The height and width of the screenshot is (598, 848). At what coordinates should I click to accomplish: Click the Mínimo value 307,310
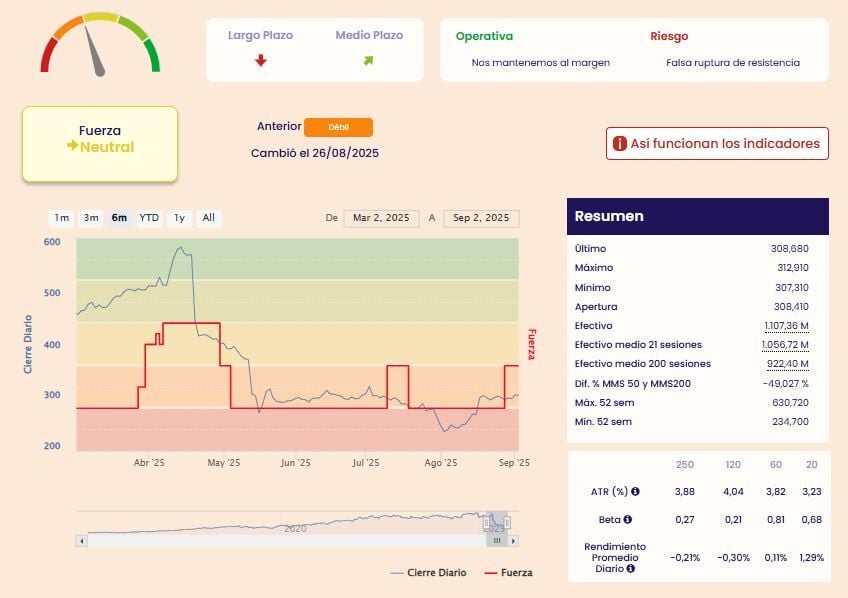(x=792, y=288)
